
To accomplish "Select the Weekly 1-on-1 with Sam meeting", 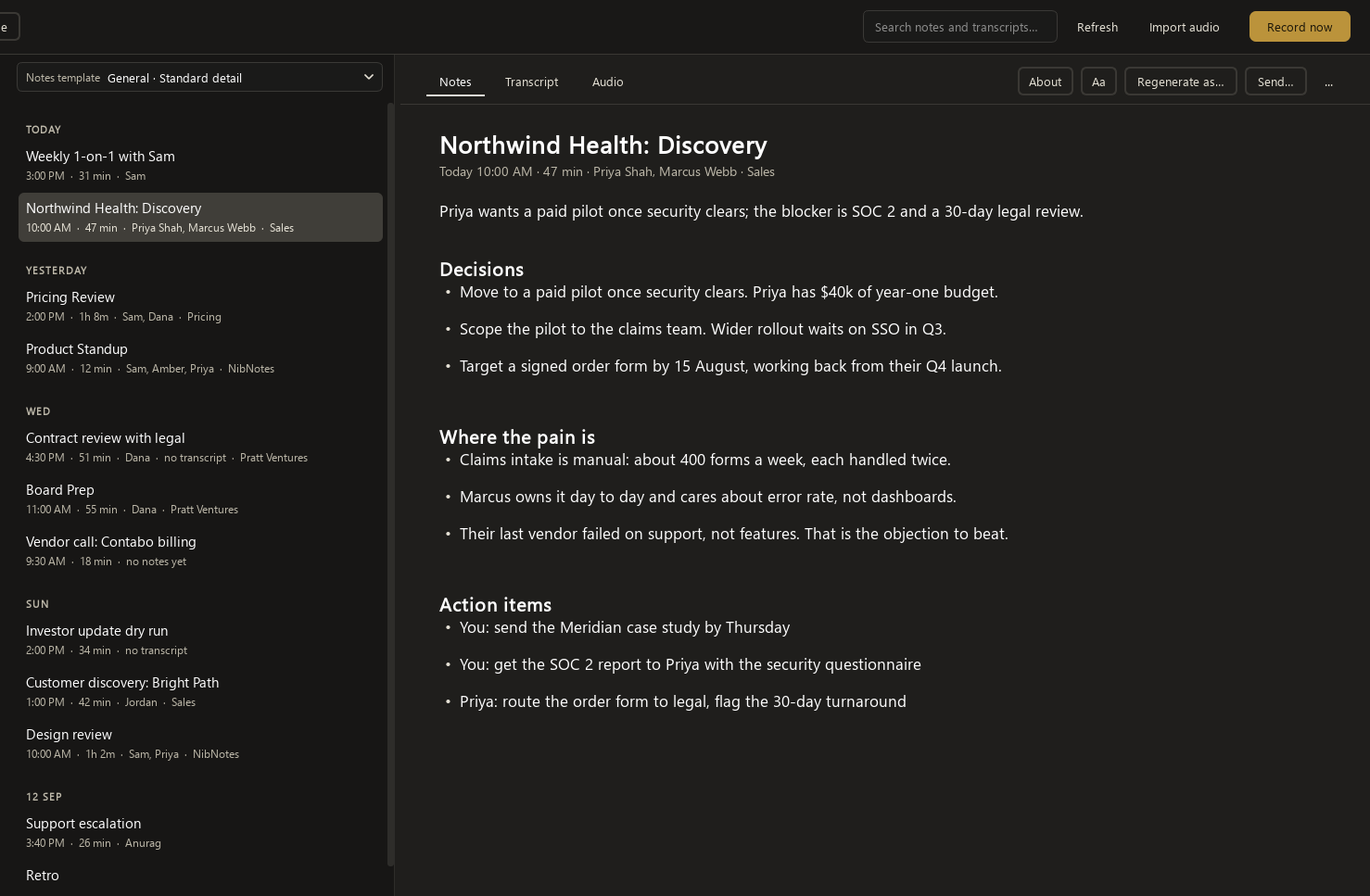I will coord(200,165).
